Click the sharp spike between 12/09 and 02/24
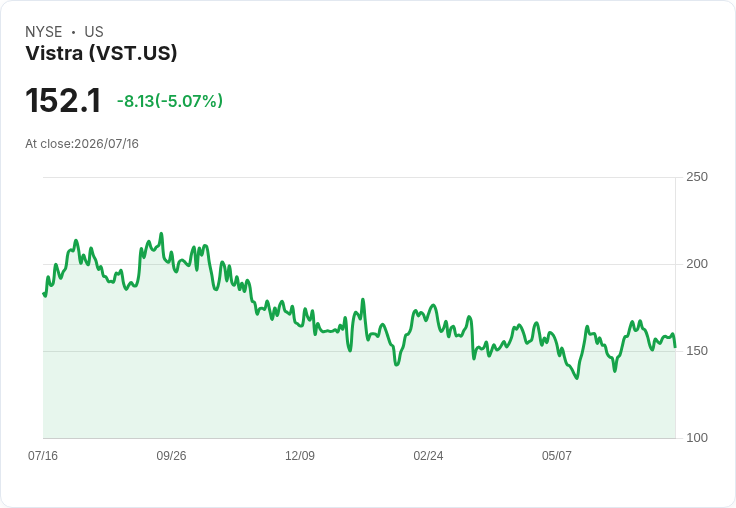 (363, 300)
